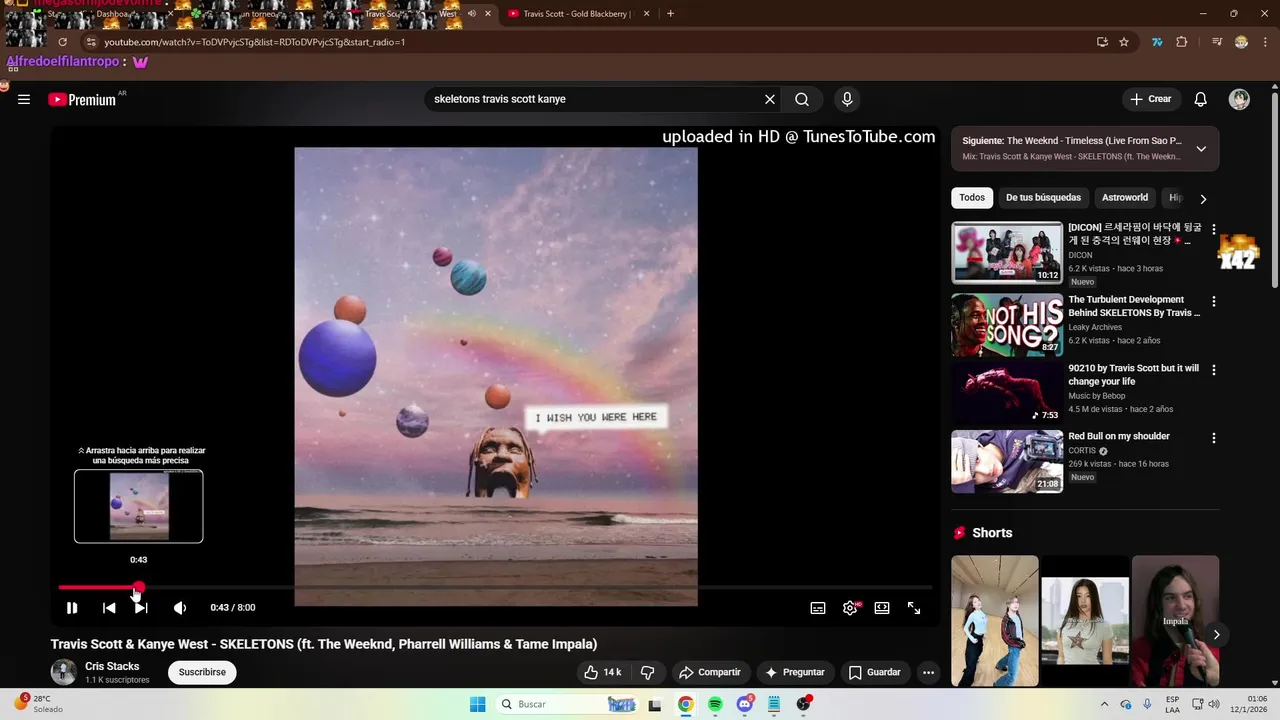Select the Todos filter chip

coord(972,198)
